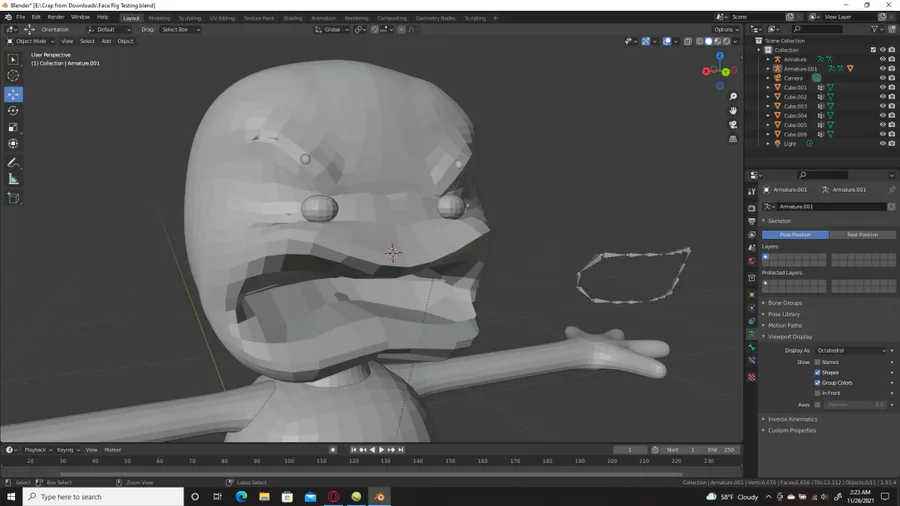Expand the Bone Groups panel
This screenshot has height=506, width=900.
[785, 303]
